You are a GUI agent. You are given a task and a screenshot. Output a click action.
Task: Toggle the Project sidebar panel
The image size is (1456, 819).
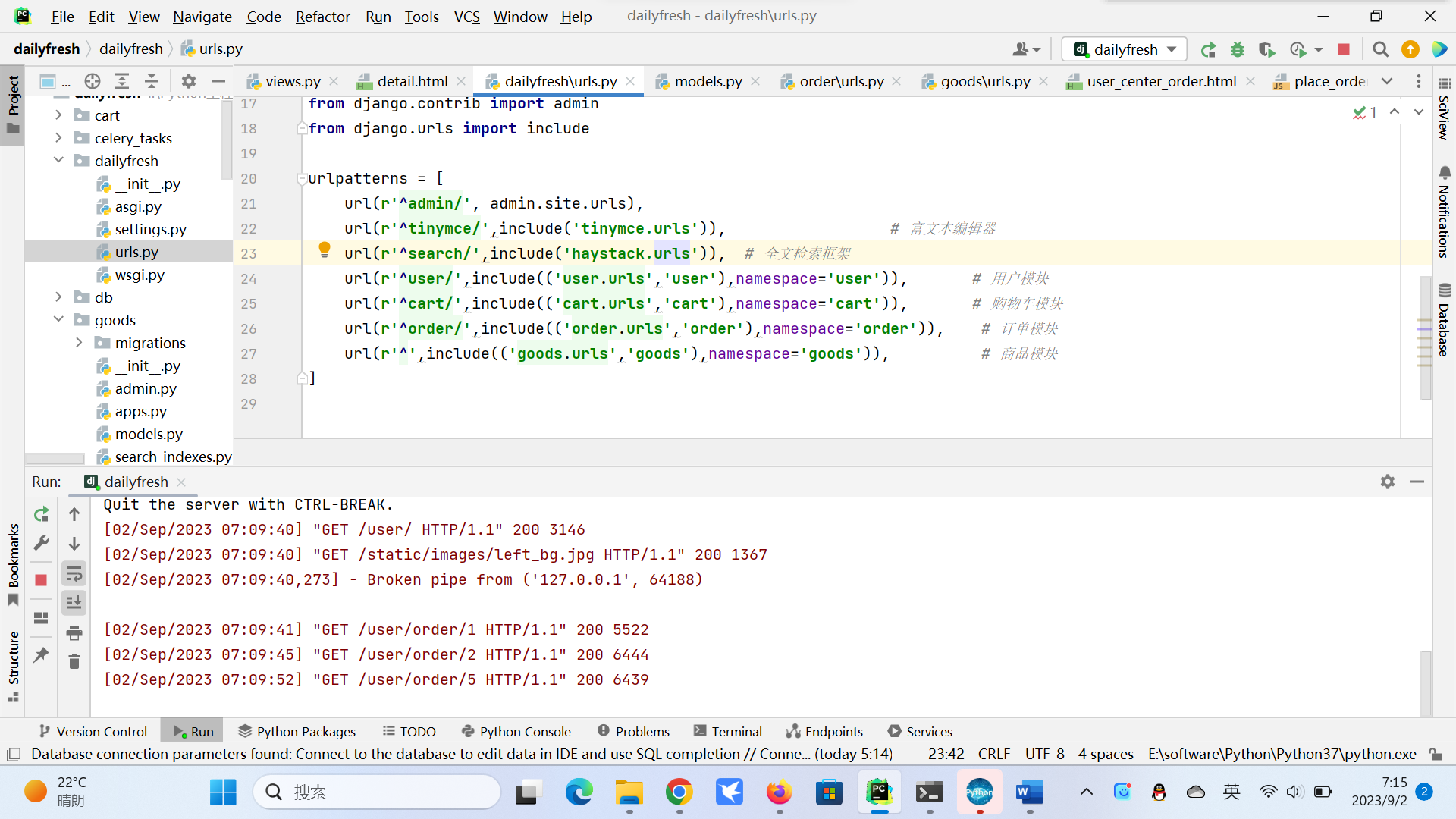(13, 105)
